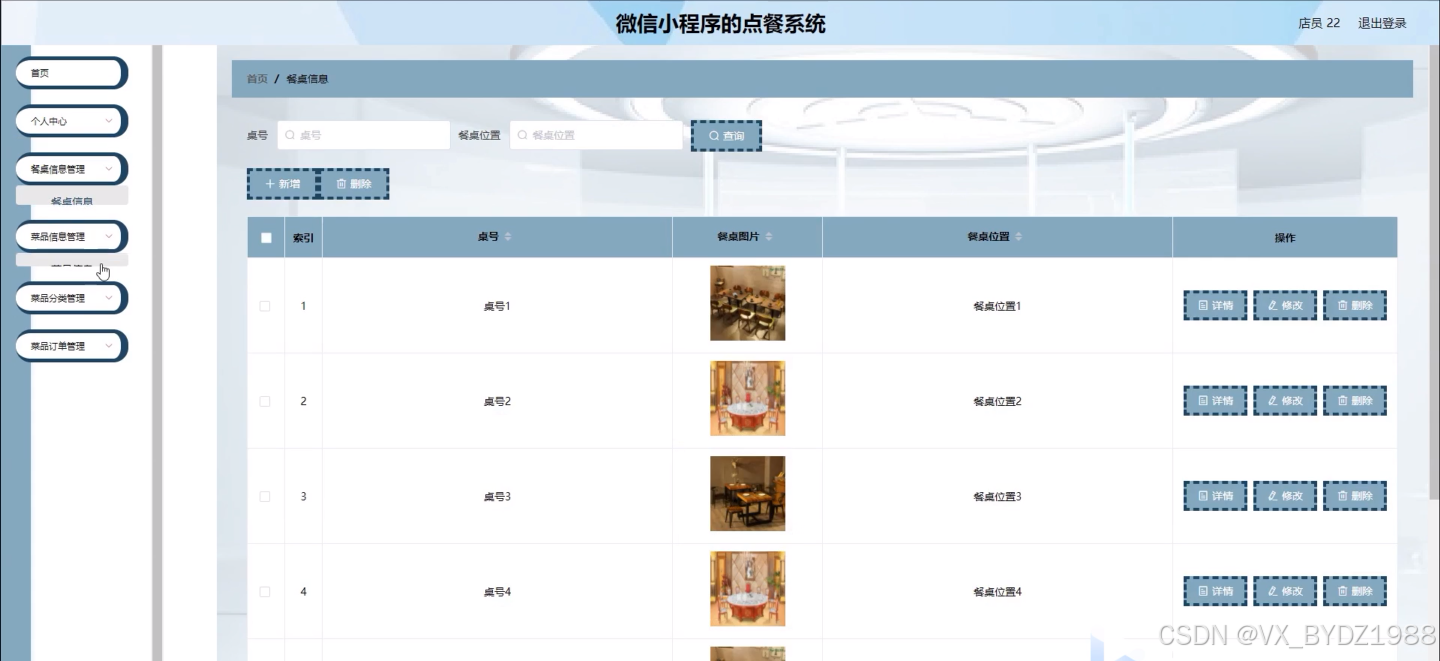Click 修改 in 桌号4 row
Image resolution: width=1440 pixels, height=661 pixels.
point(1285,591)
